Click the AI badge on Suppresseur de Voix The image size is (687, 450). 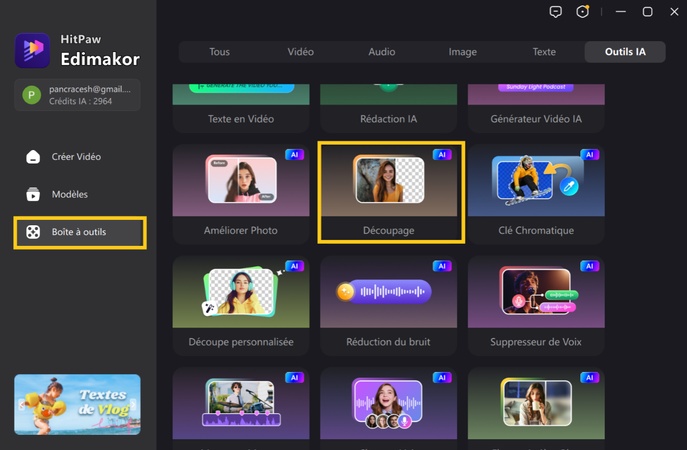pyautogui.click(x=590, y=266)
